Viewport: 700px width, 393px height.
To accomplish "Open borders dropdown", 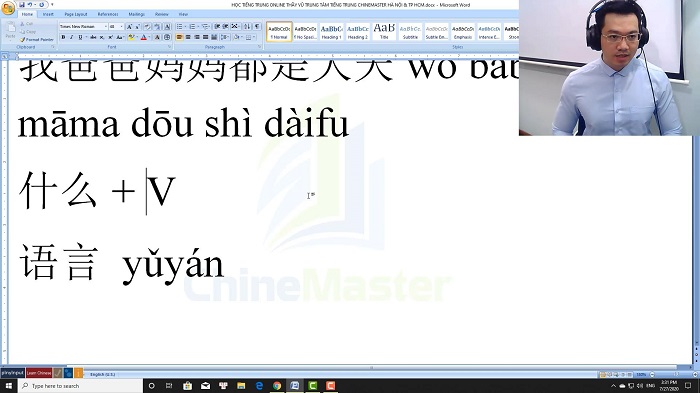I will (x=254, y=37).
